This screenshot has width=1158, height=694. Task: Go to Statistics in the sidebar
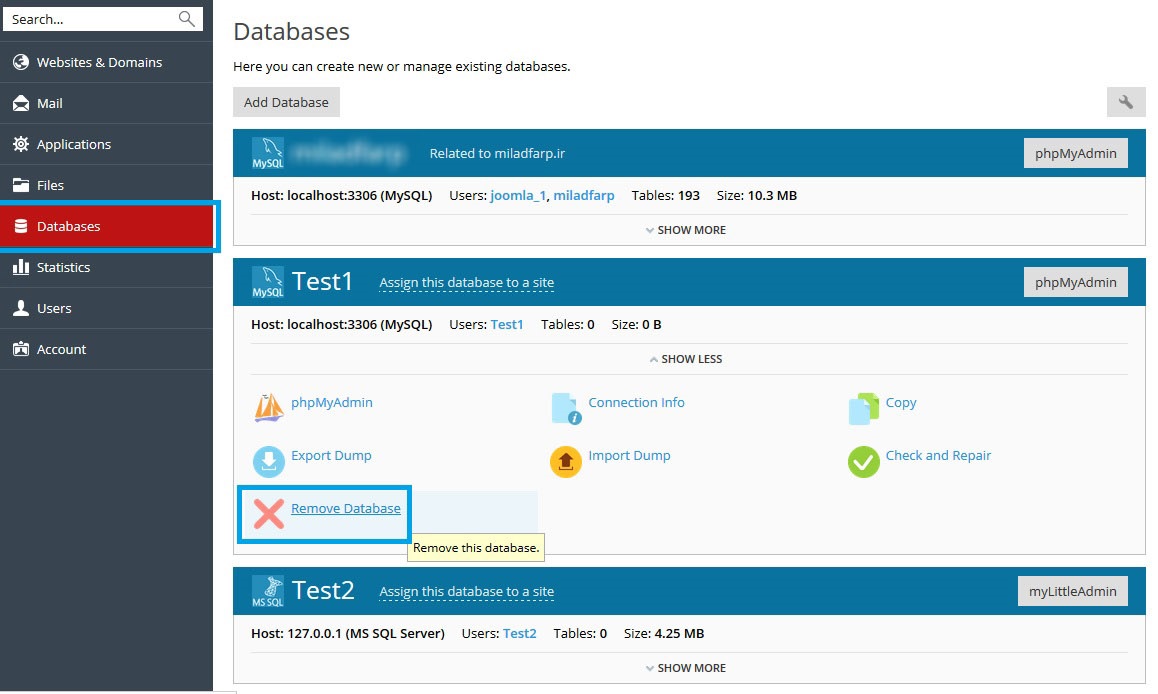(x=63, y=267)
